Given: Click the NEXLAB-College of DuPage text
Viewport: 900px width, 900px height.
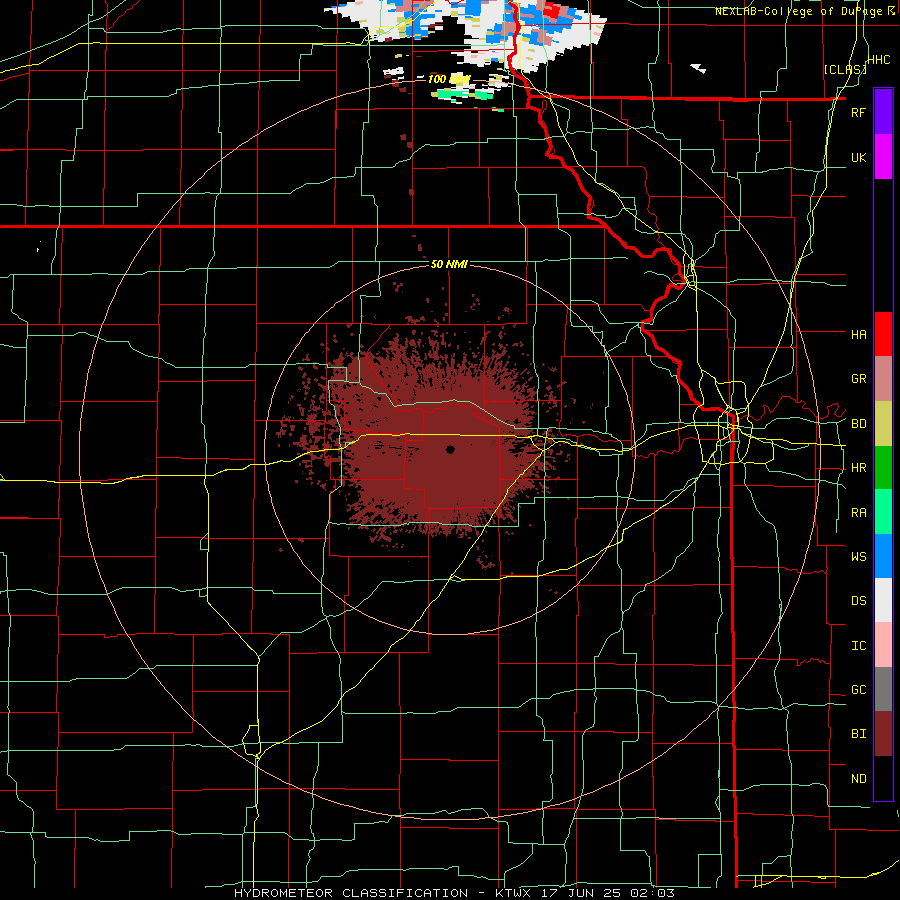Looking at the screenshot, I should (x=801, y=11).
